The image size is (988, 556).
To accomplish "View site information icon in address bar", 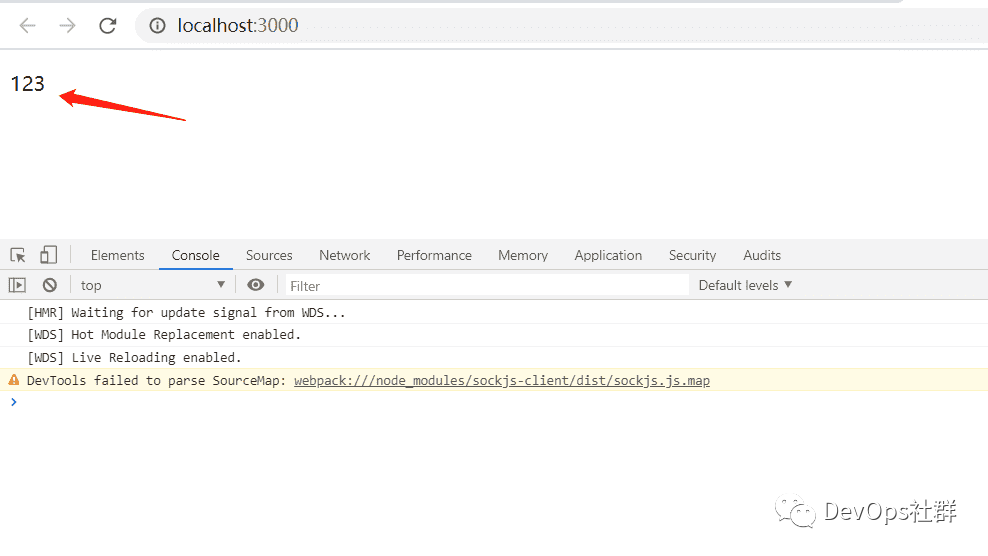I will pos(157,26).
